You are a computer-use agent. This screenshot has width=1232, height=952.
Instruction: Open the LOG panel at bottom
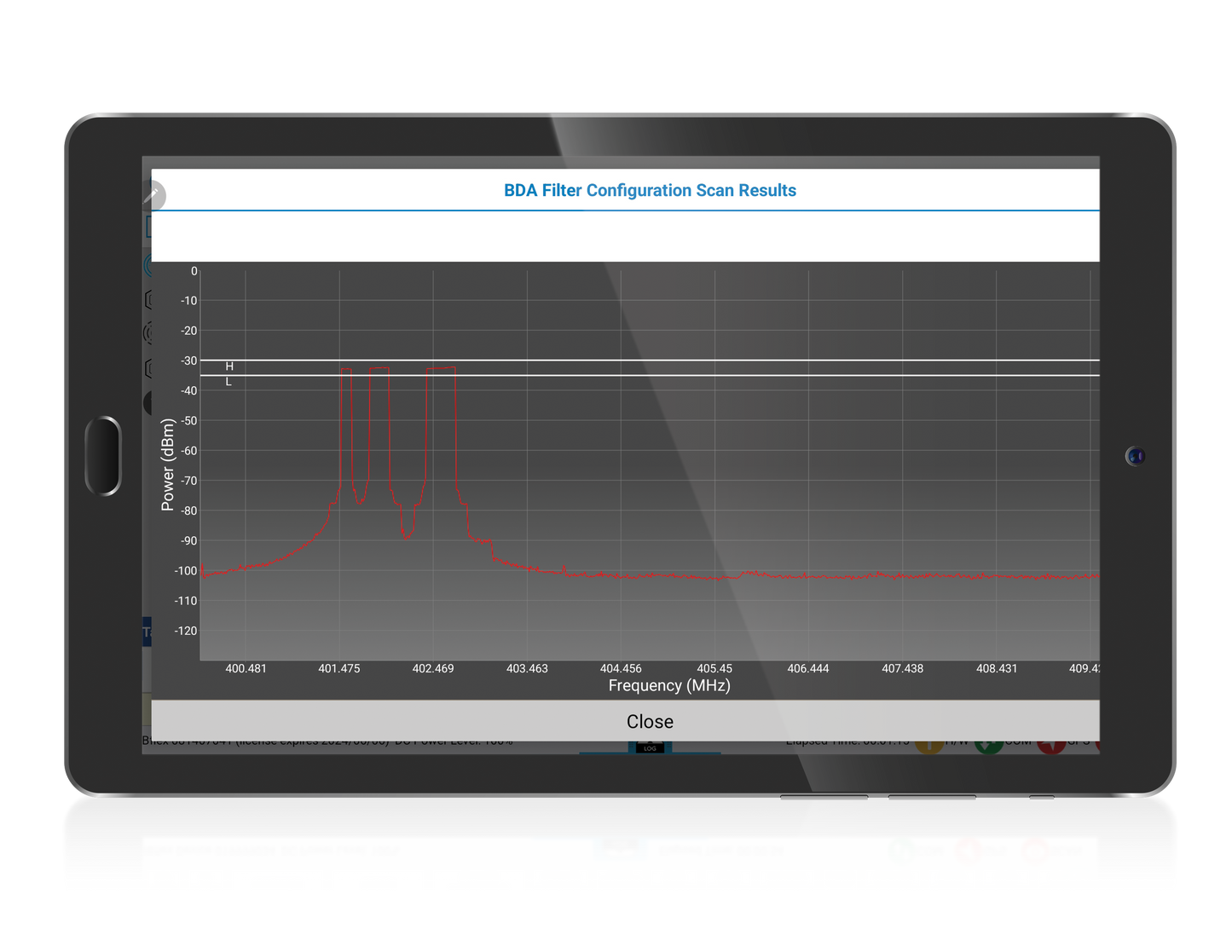click(649, 747)
